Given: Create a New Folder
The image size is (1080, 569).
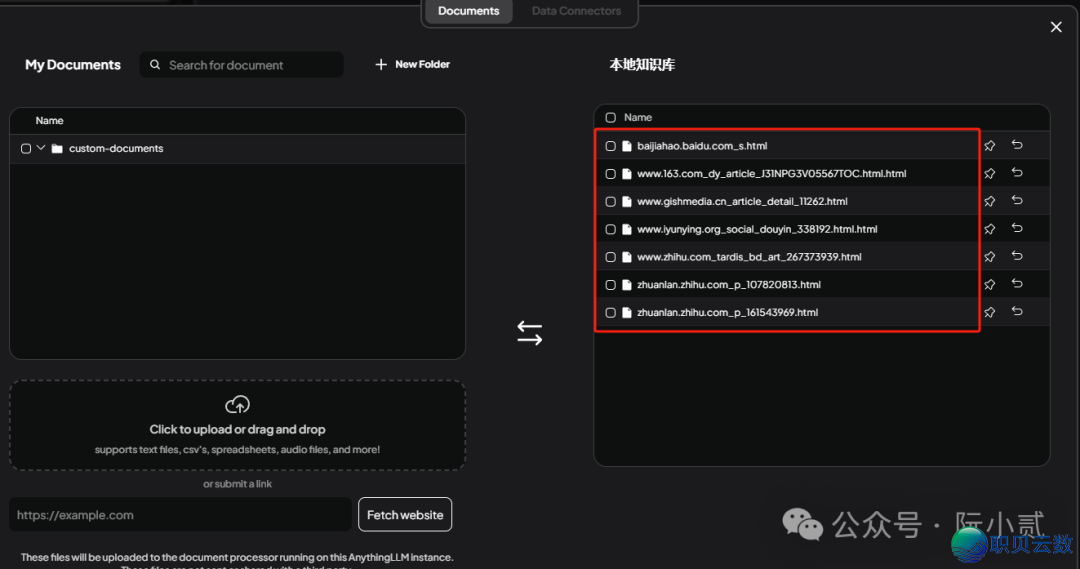Looking at the screenshot, I should (x=412, y=65).
